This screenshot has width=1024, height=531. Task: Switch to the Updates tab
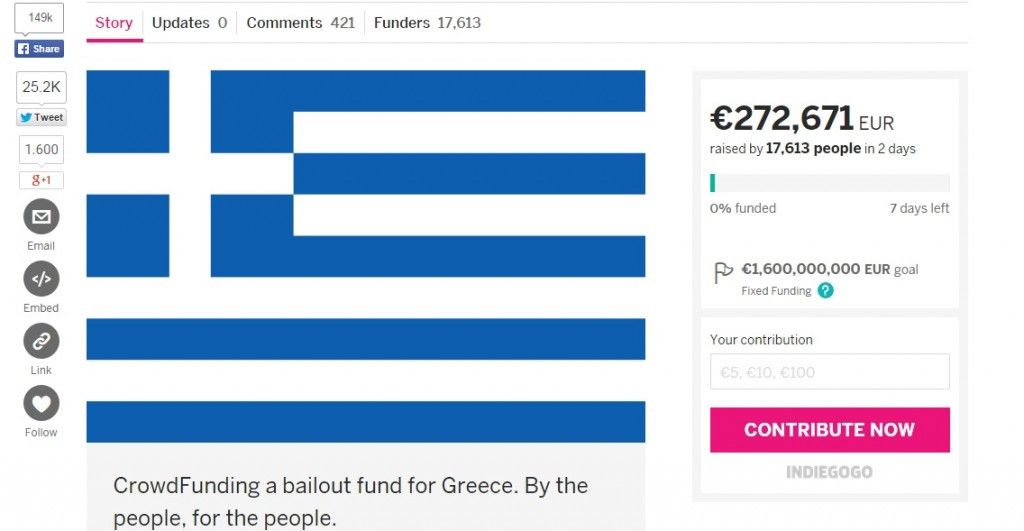click(189, 23)
